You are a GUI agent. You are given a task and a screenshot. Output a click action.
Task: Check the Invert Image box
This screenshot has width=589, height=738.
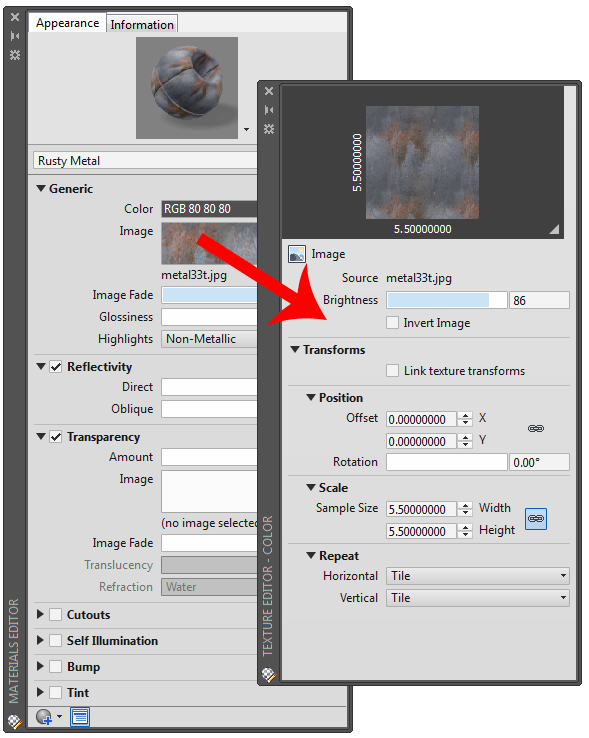392,323
